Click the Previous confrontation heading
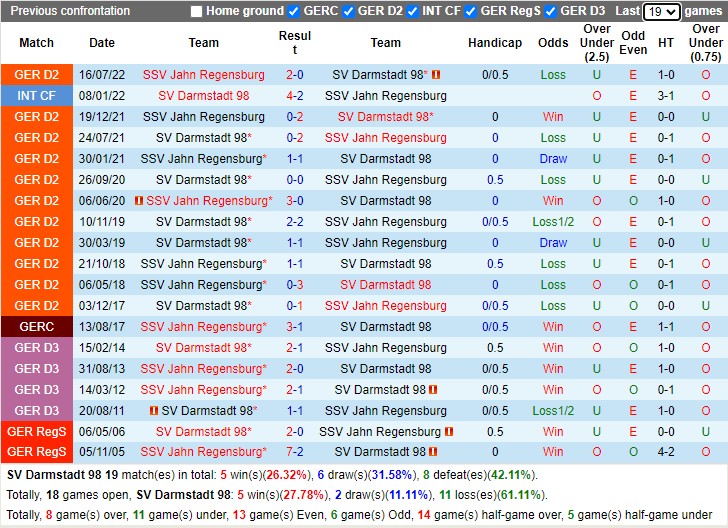The height and width of the screenshot is (528, 728). click(x=70, y=11)
